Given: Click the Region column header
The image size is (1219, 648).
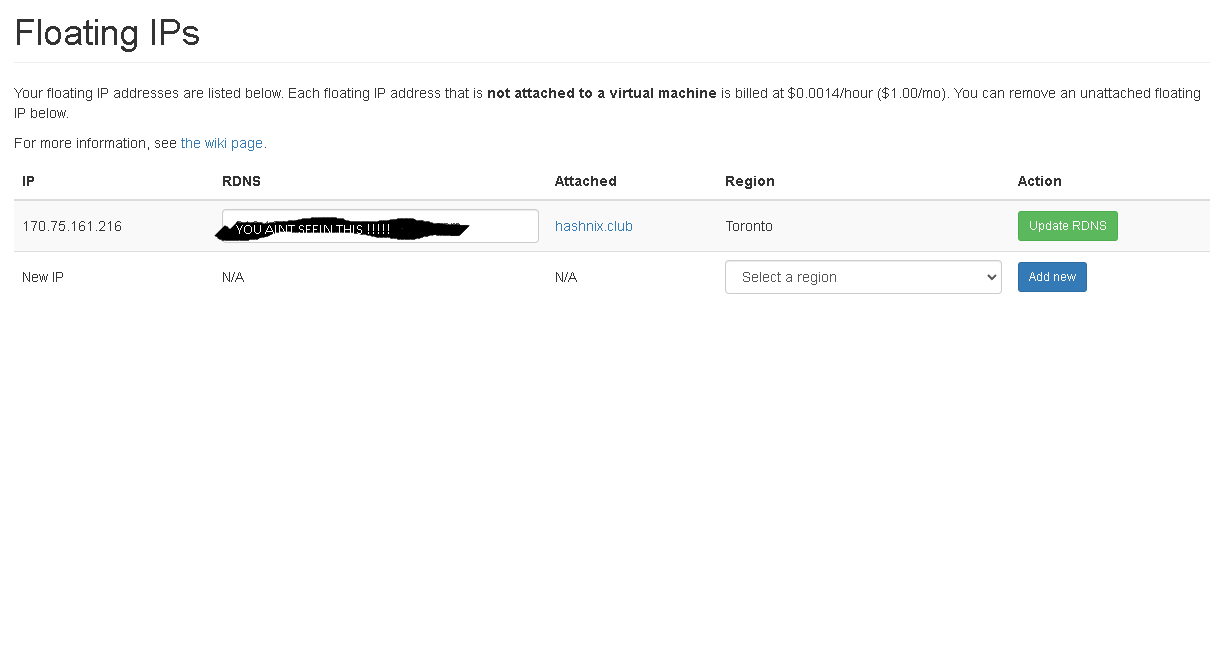Looking at the screenshot, I should tap(749, 181).
